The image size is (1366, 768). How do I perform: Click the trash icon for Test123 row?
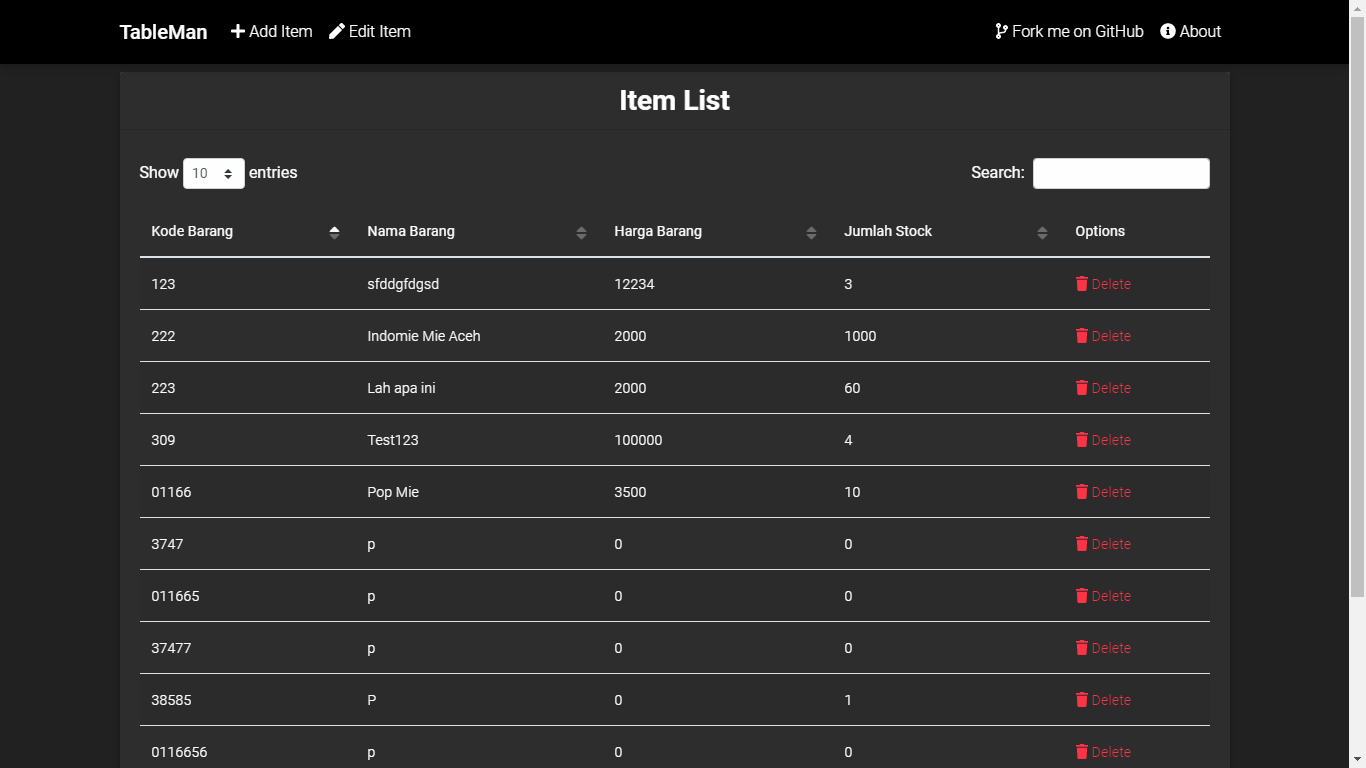1081,440
